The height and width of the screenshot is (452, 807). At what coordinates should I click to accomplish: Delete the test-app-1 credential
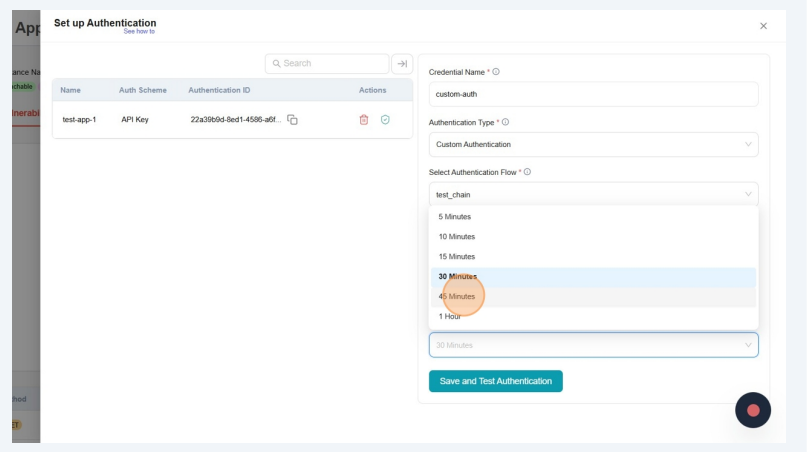point(364,120)
